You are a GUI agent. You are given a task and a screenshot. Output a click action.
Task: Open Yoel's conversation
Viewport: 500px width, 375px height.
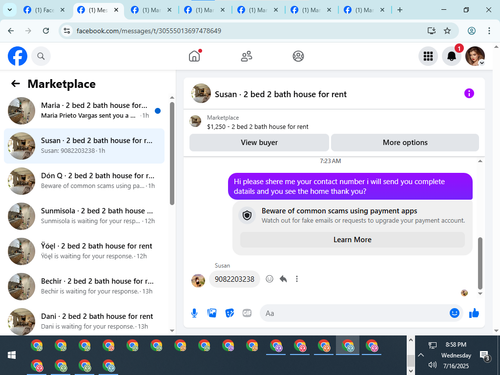[x=84, y=251]
